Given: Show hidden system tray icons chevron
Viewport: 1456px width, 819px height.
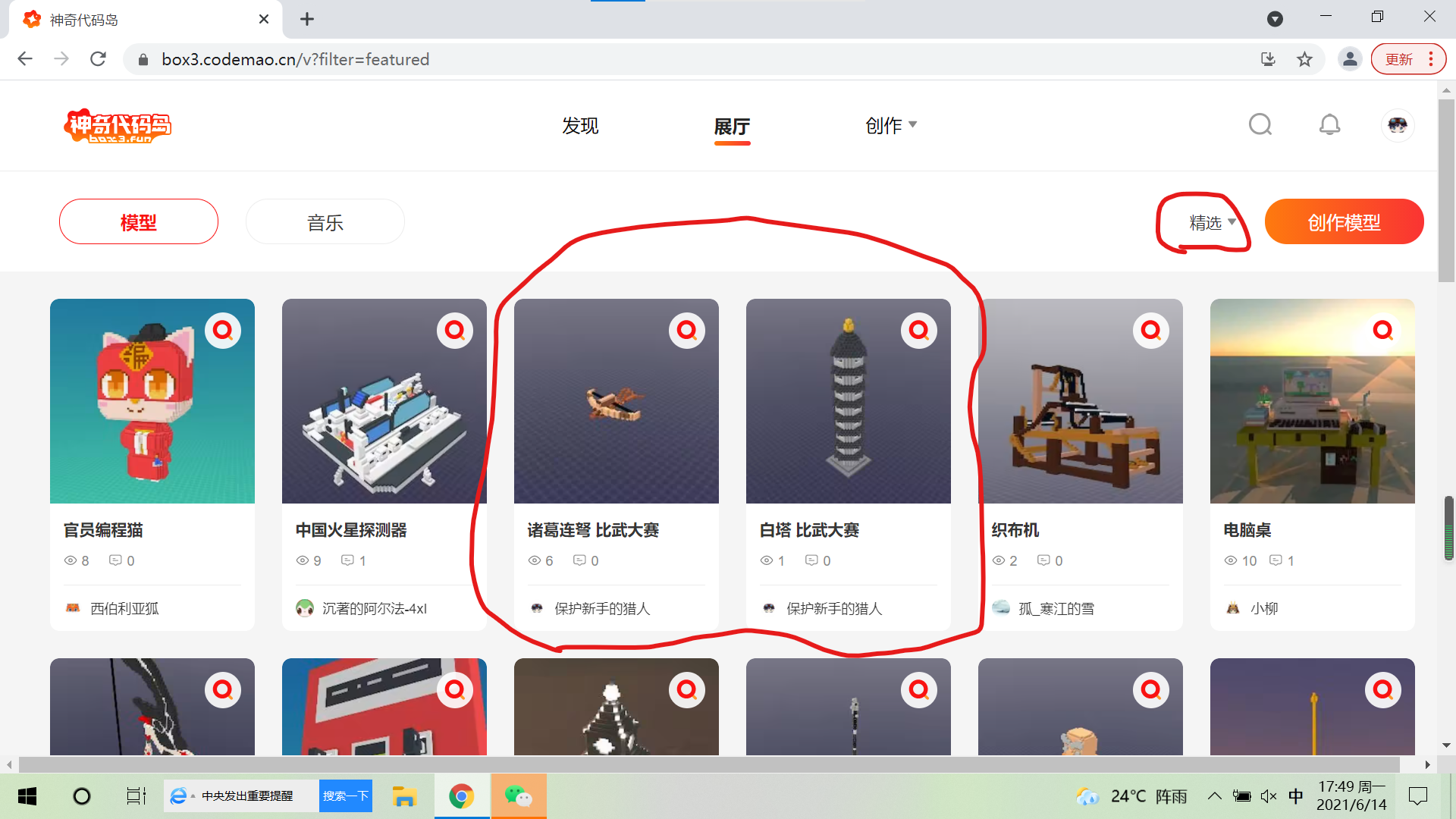Looking at the screenshot, I should [x=1214, y=796].
